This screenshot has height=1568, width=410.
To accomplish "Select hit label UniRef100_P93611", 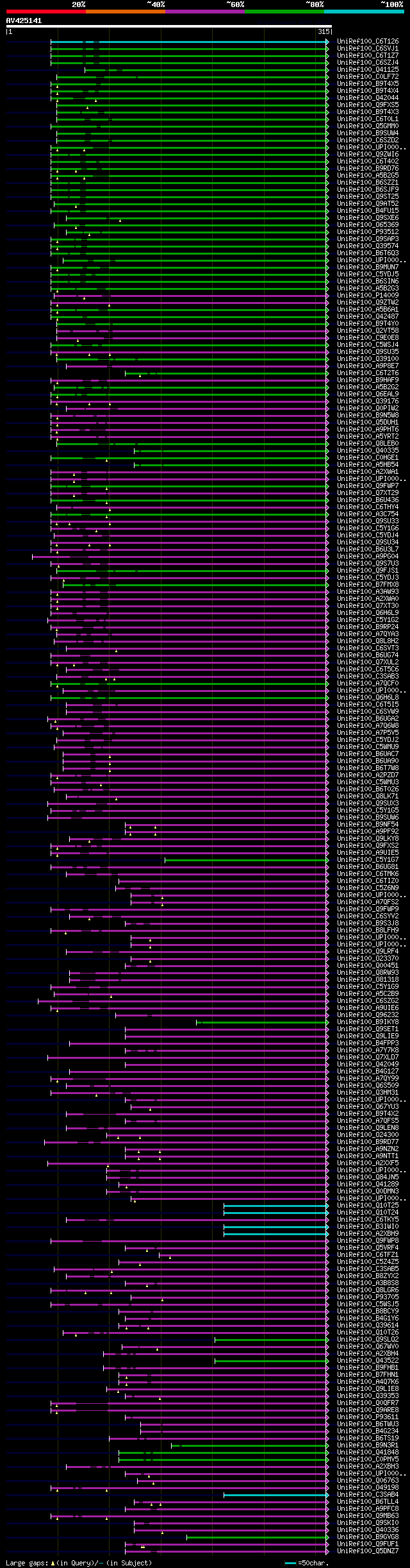I will coord(368,1417).
